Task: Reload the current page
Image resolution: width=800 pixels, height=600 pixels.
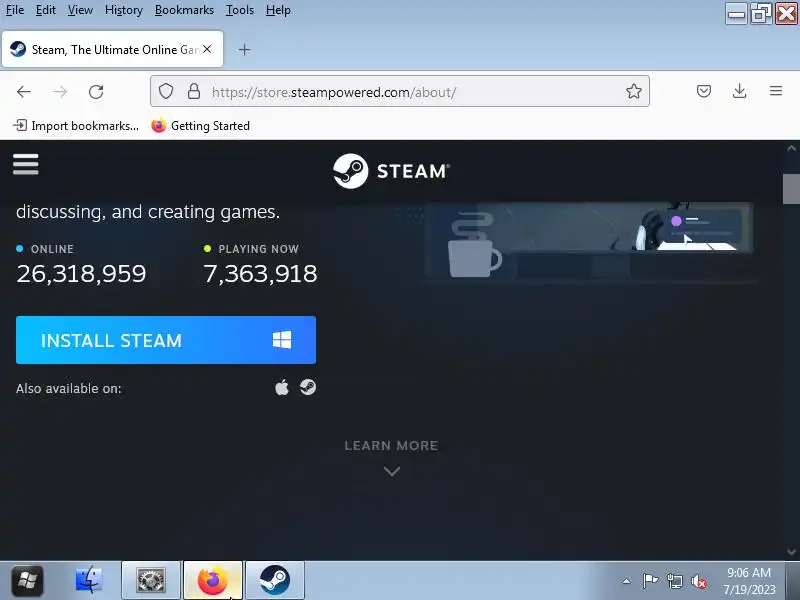Action: [96, 92]
